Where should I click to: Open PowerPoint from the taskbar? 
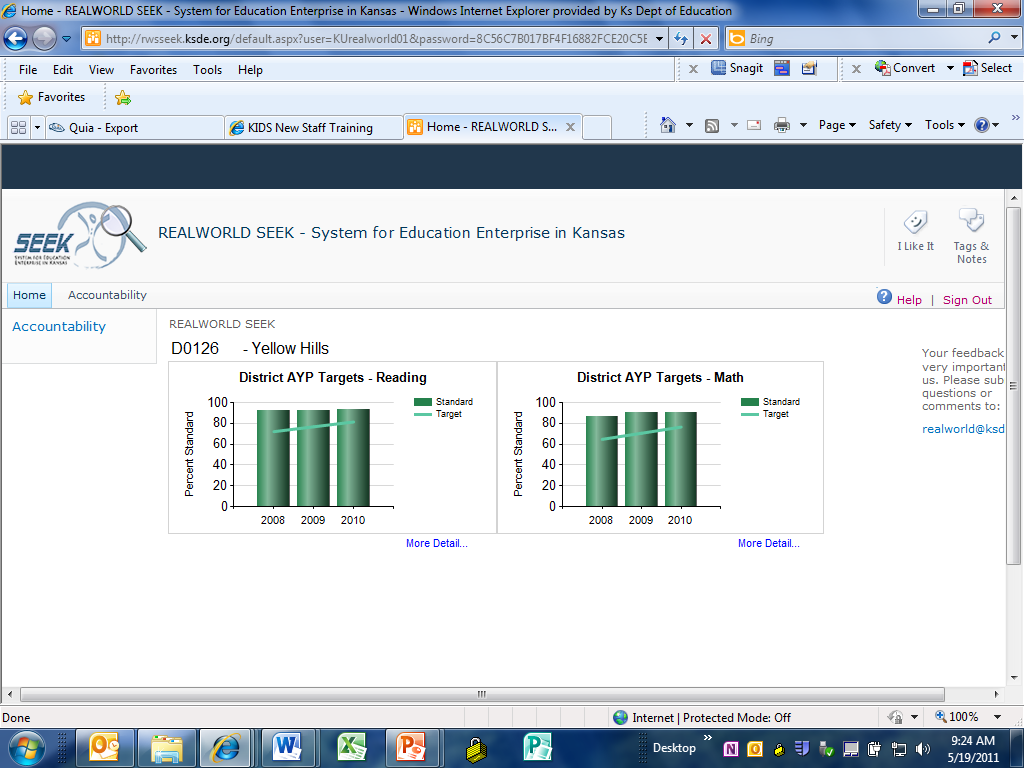pos(411,747)
